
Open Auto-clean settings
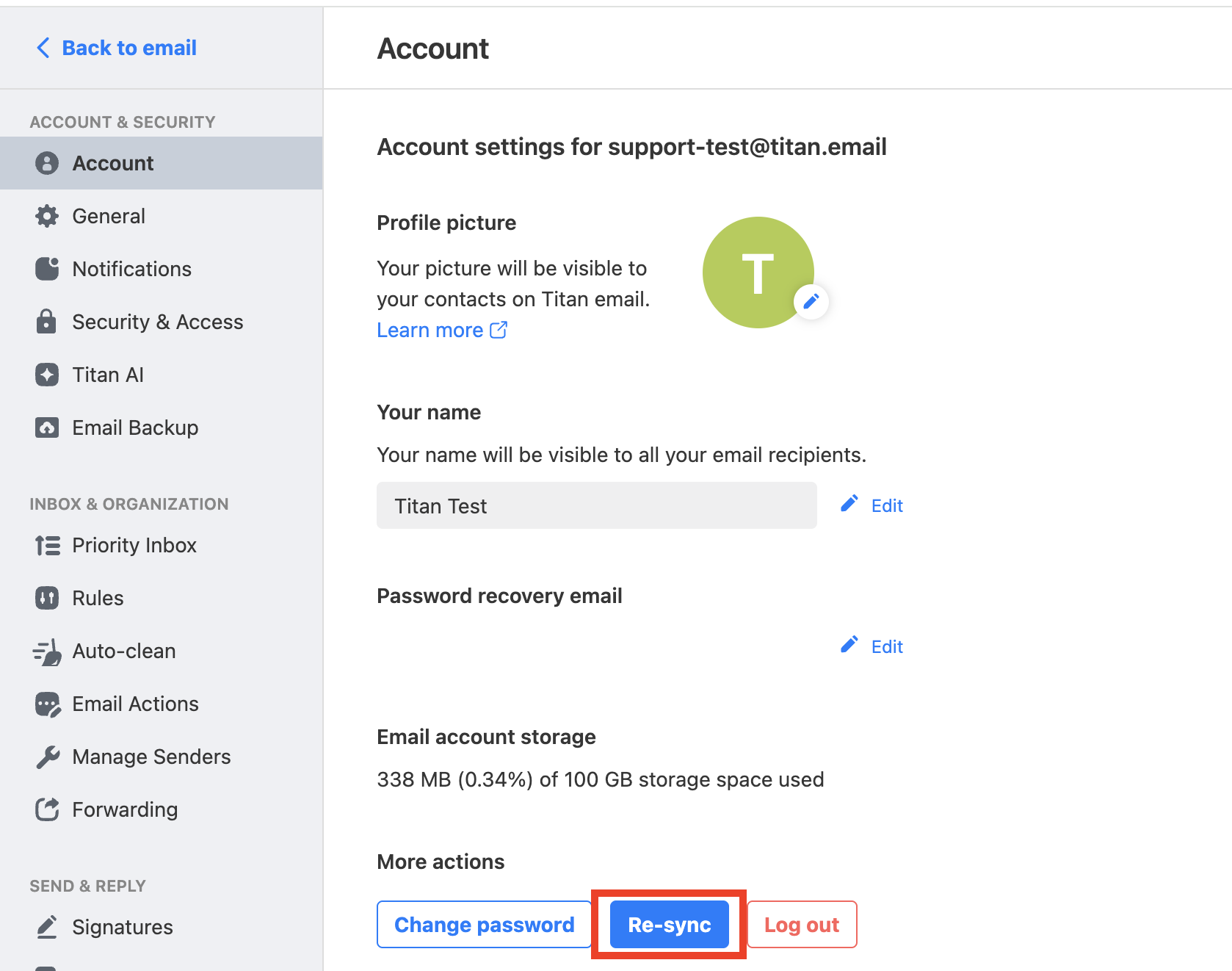pyautogui.click(x=162, y=651)
